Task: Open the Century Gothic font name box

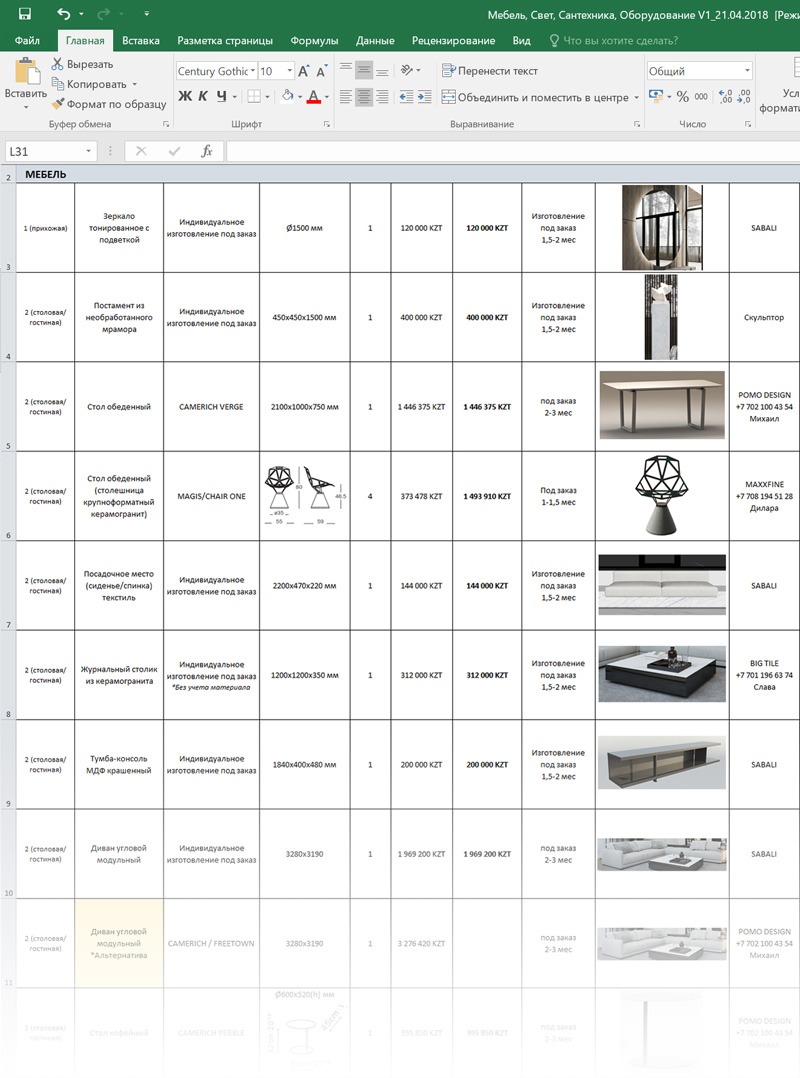Action: point(216,71)
